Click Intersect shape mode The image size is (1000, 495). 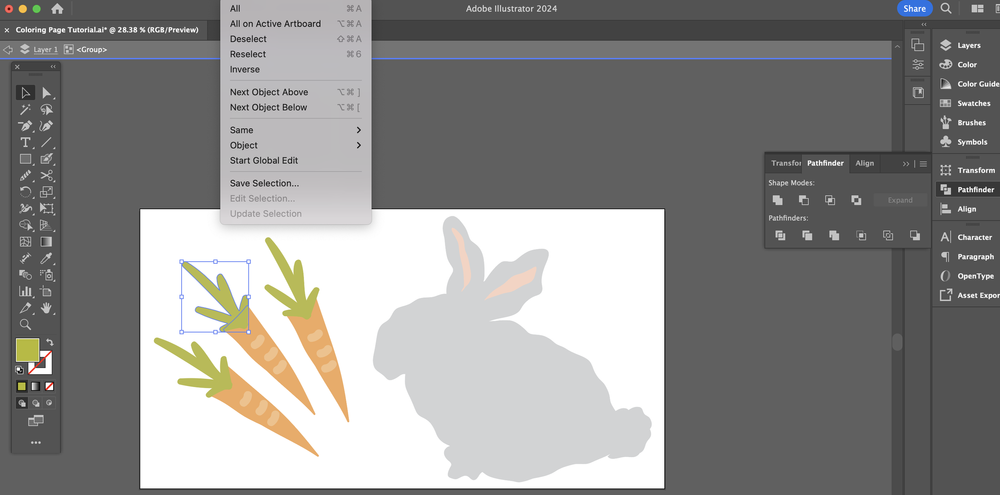[830, 200]
